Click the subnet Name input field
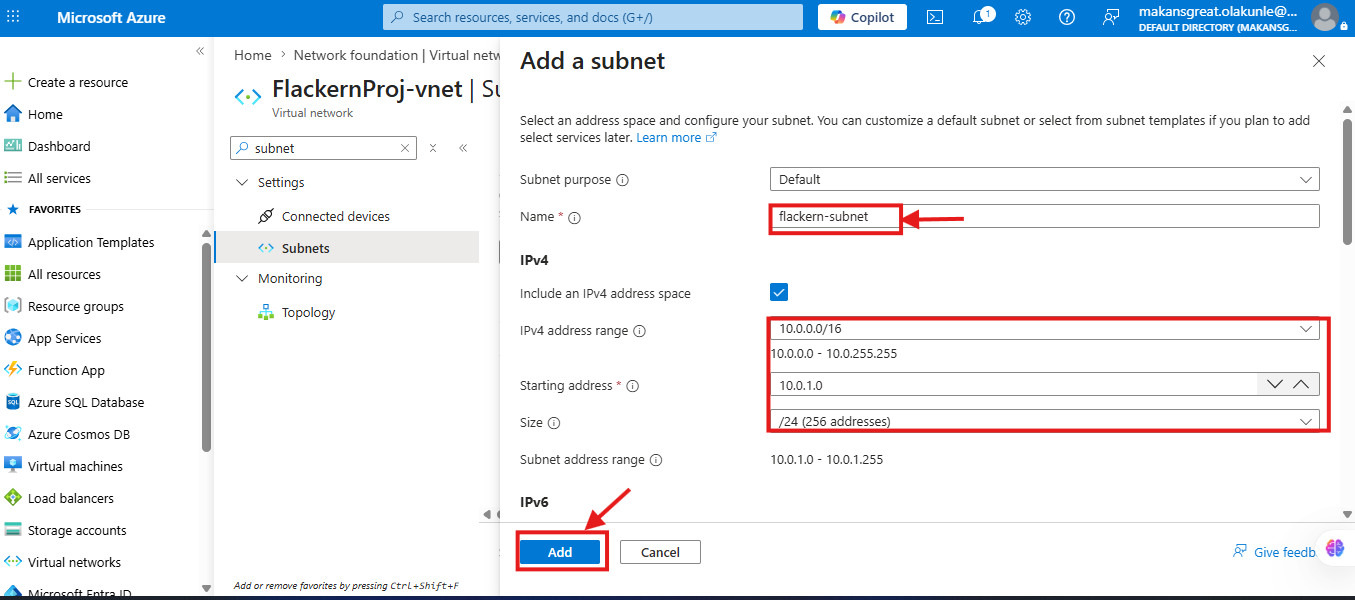Screen dimensions: 1355x600 (1044, 216)
